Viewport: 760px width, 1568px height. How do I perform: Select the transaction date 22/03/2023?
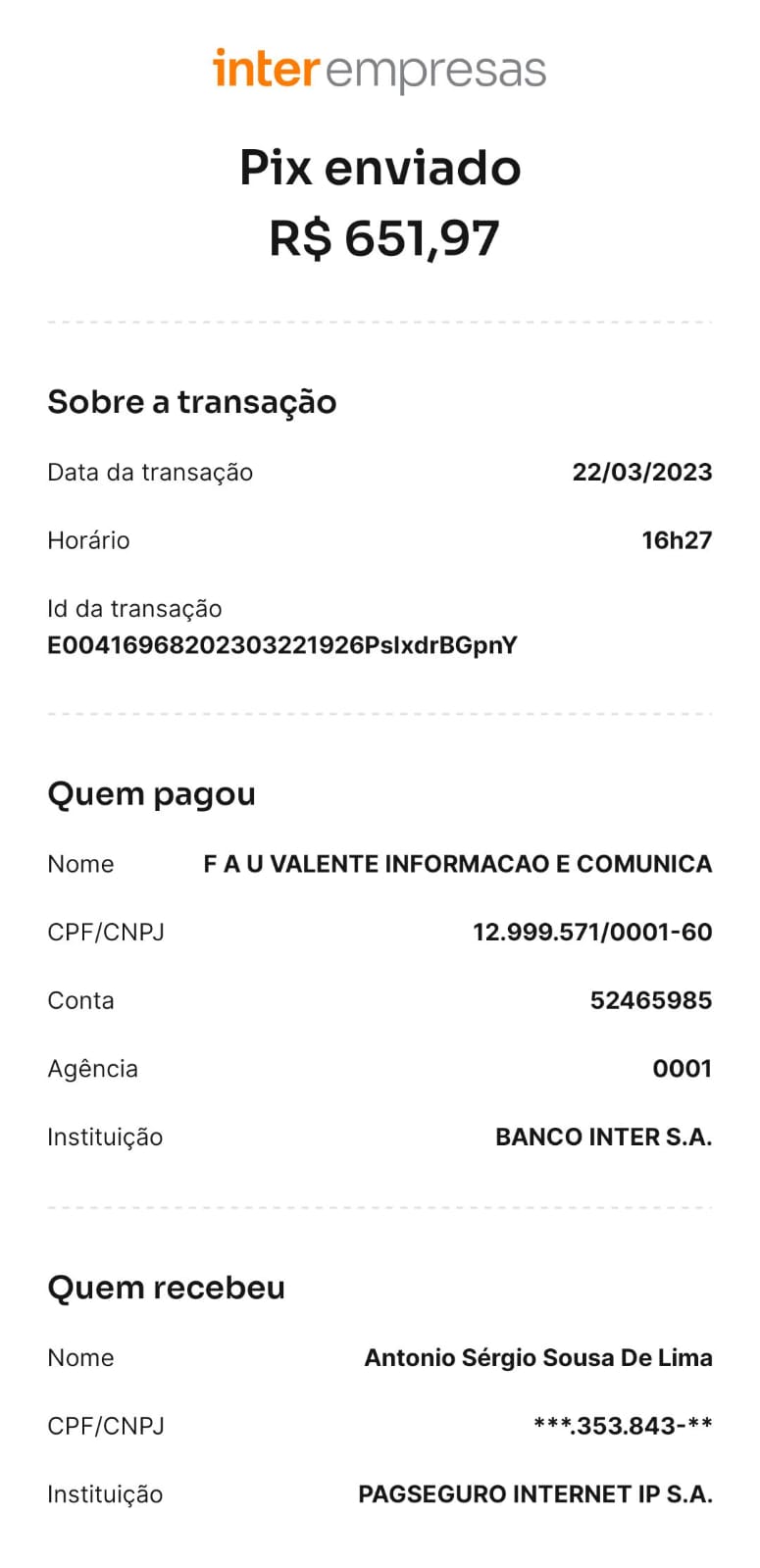(641, 473)
